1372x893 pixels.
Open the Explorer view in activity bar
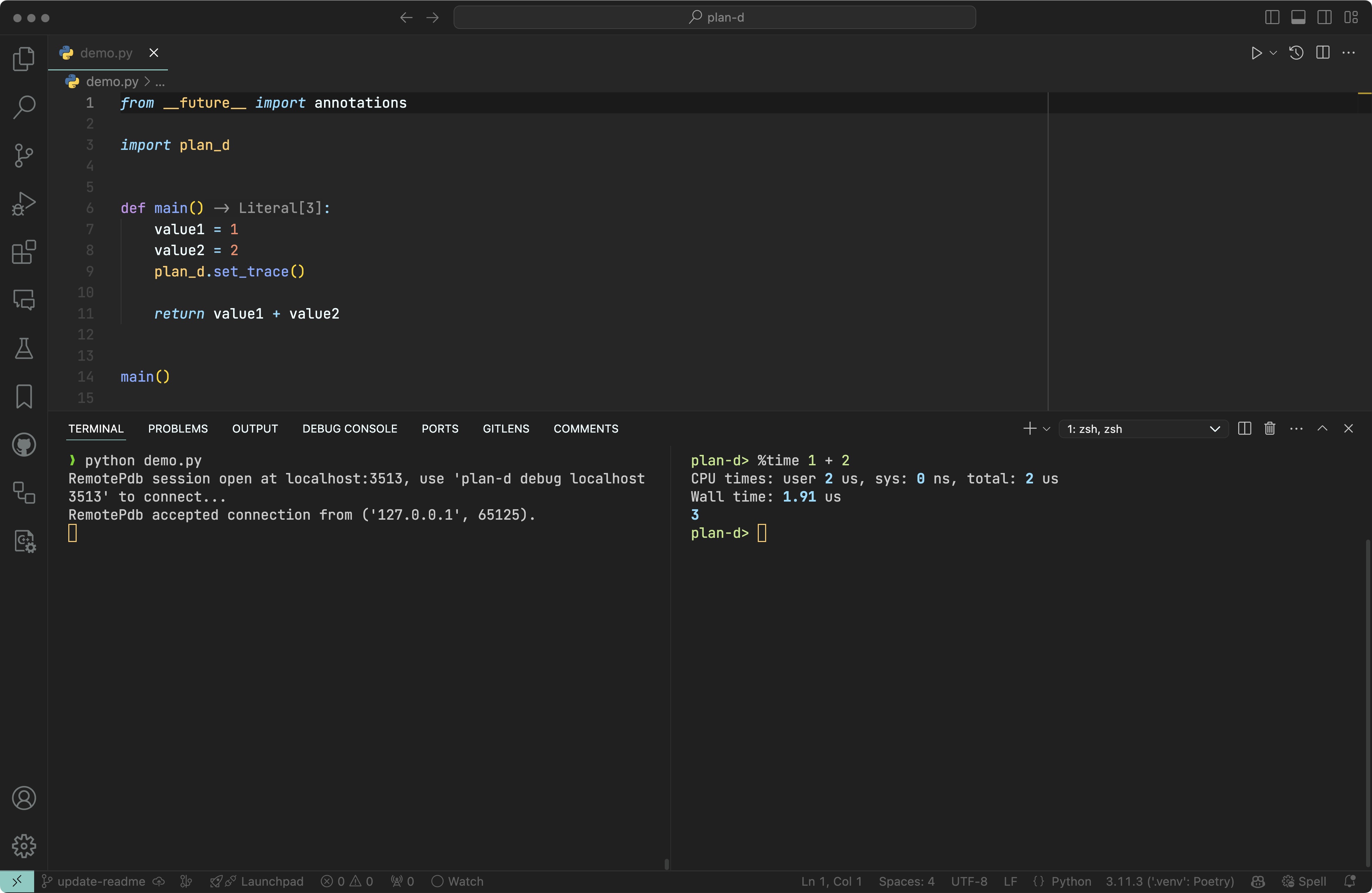[24, 58]
